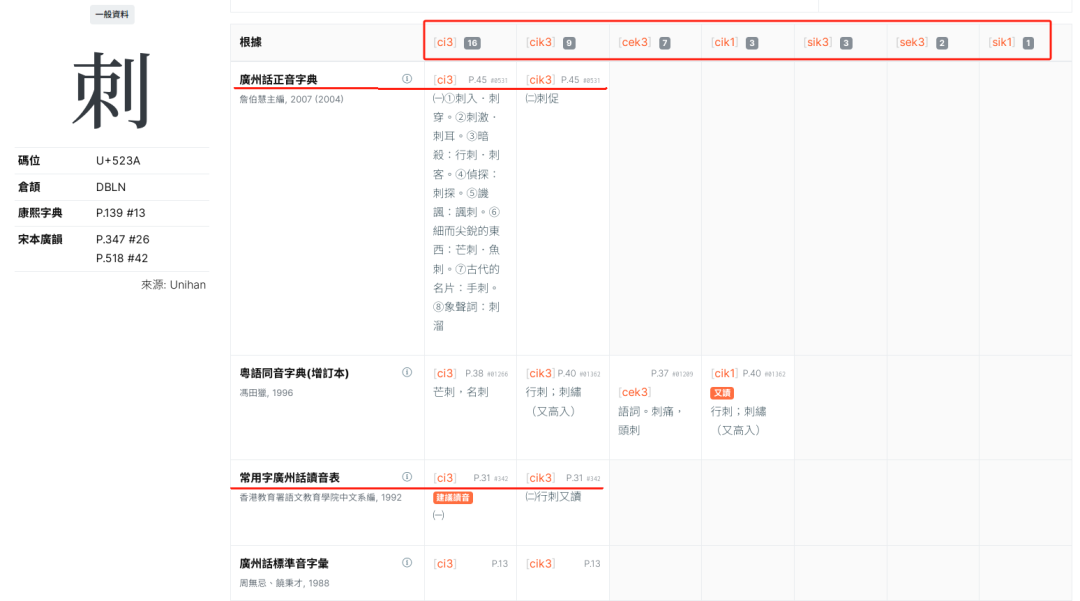The image size is (1080, 601).
Task: Select the 一般資料 tab at top left
Action: [111, 14]
